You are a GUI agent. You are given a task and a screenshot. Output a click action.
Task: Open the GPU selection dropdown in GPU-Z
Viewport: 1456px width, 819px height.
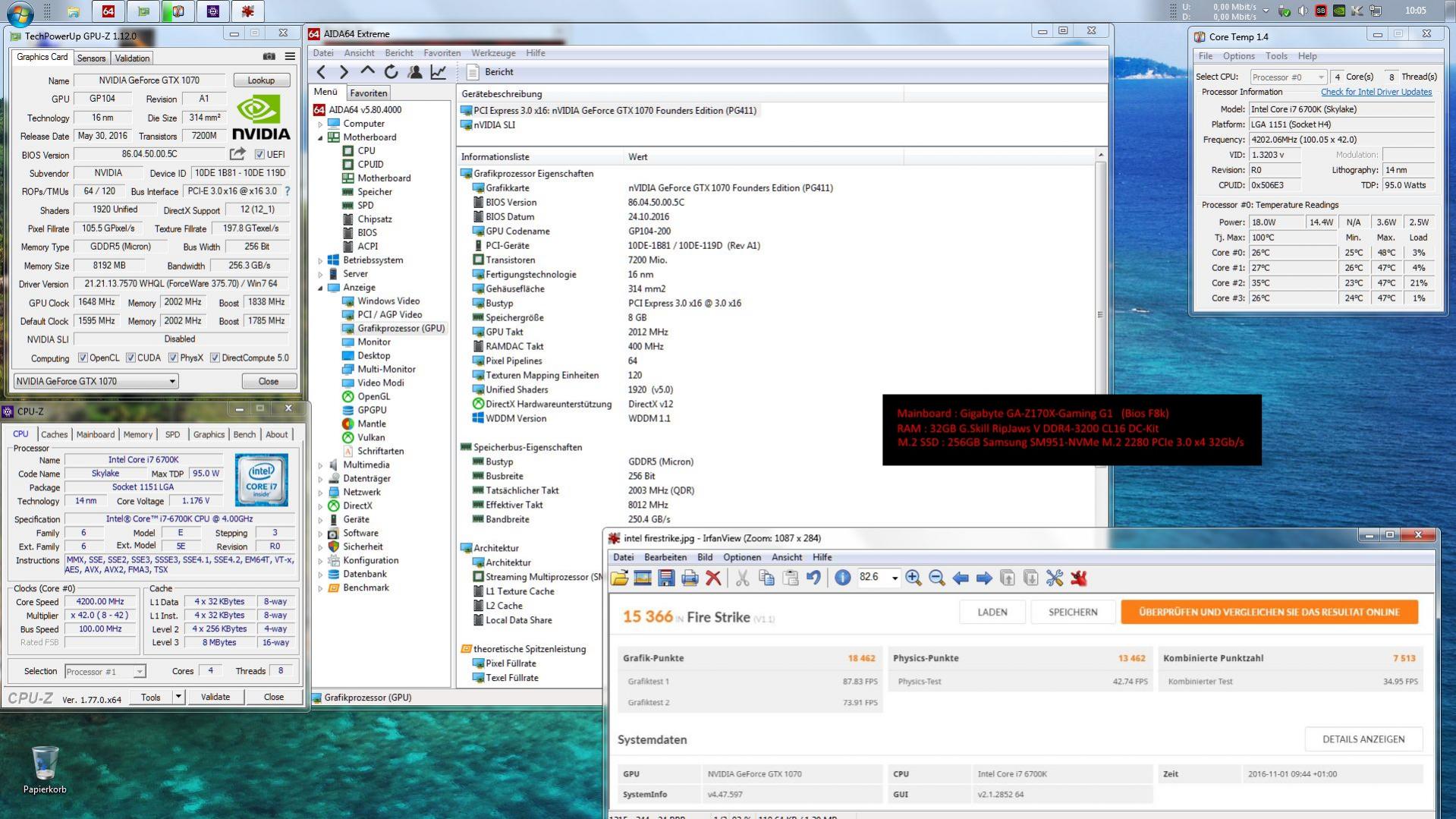tap(96, 381)
